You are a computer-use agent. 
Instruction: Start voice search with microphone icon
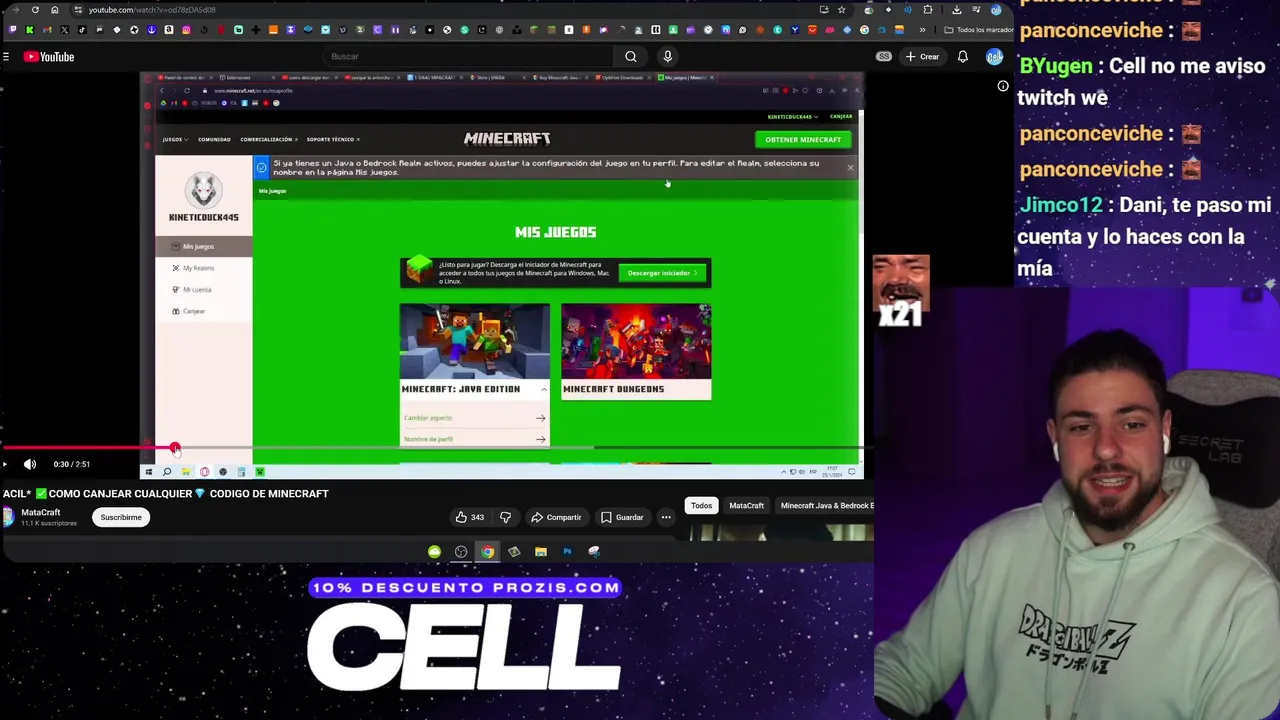tap(668, 57)
